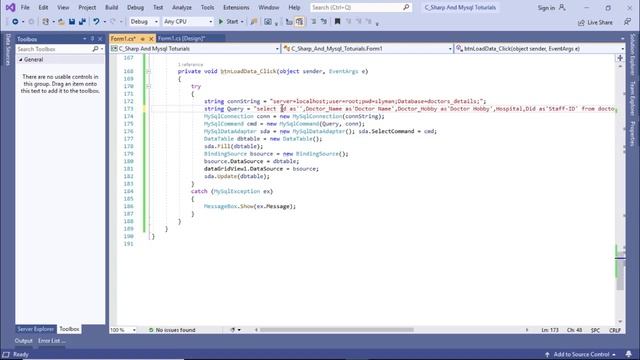The width and height of the screenshot is (640, 360).
Task: Click the horizontal scrollbar thumb below editor
Action: tap(337, 330)
